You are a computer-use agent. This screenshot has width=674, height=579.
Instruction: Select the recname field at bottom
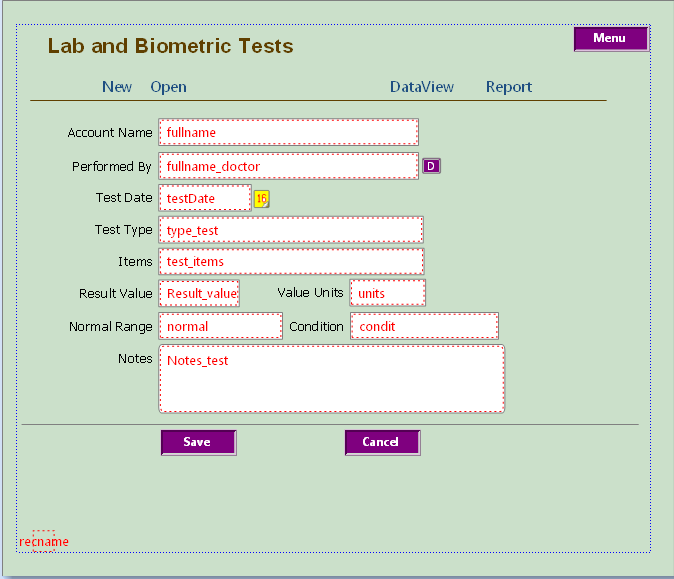pyautogui.click(x=44, y=541)
